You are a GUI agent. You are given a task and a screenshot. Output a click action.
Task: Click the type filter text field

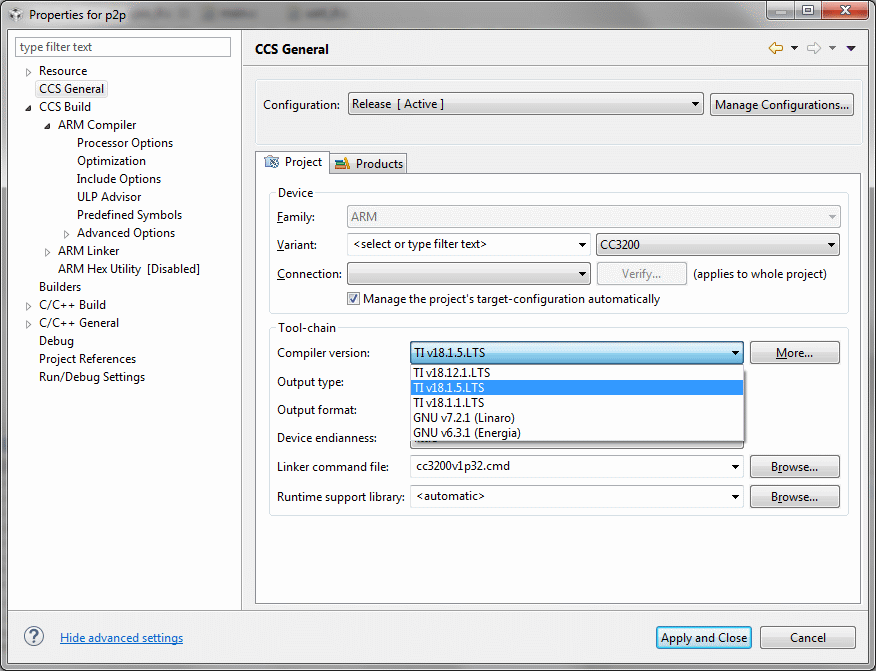tap(123, 47)
